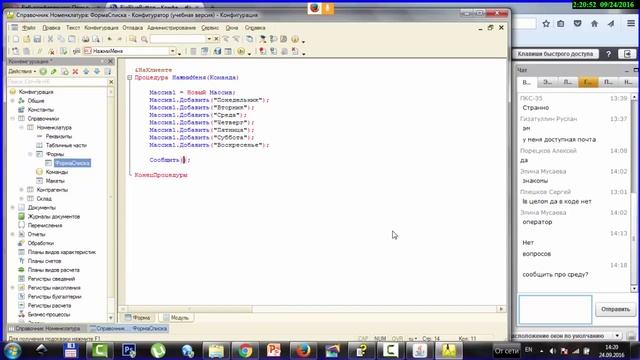Click the Сообщить code line
The width and height of the screenshot is (640, 360).
pos(170,160)
